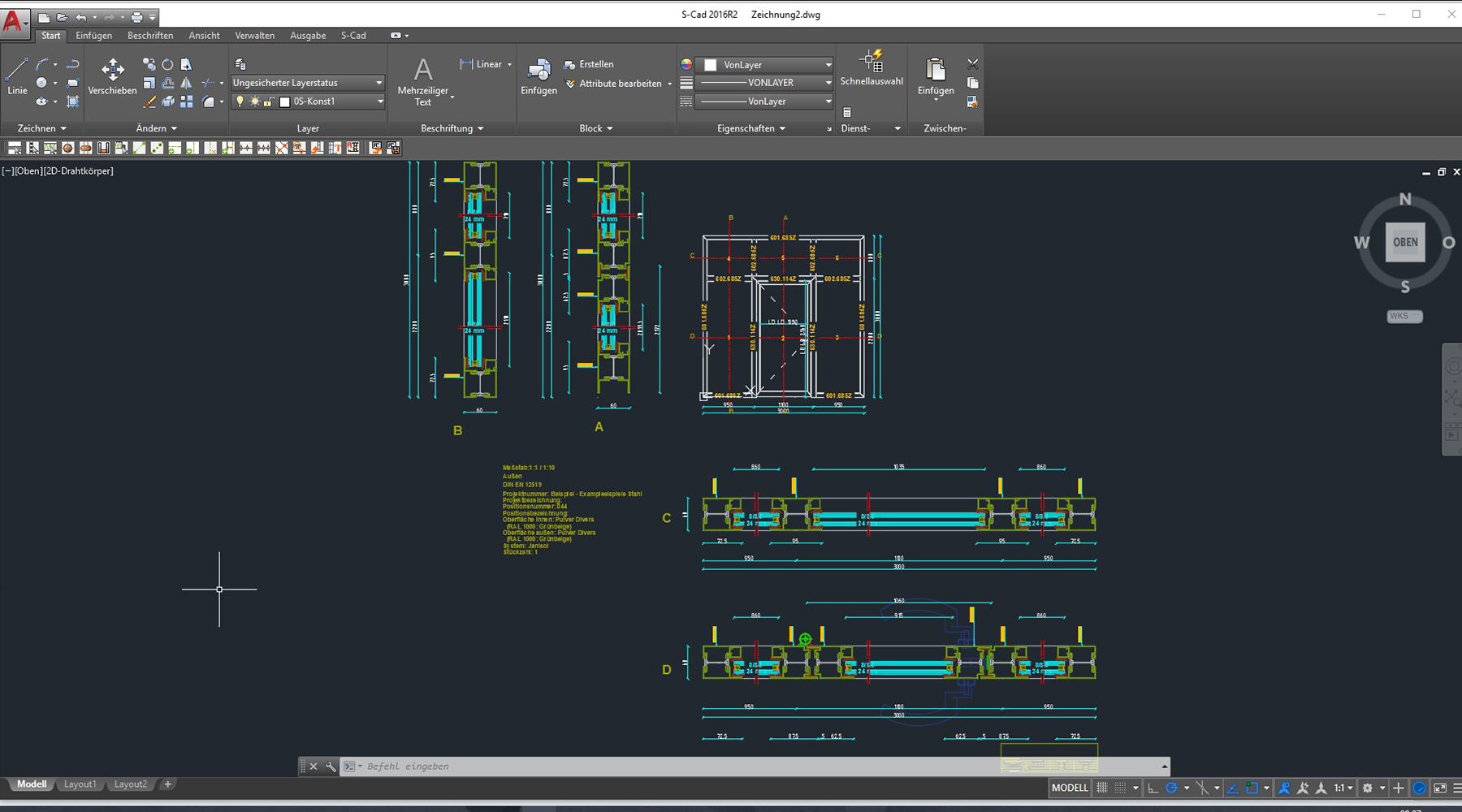
Task: Select the rotate tool
Action: click(x=167, y=63)
